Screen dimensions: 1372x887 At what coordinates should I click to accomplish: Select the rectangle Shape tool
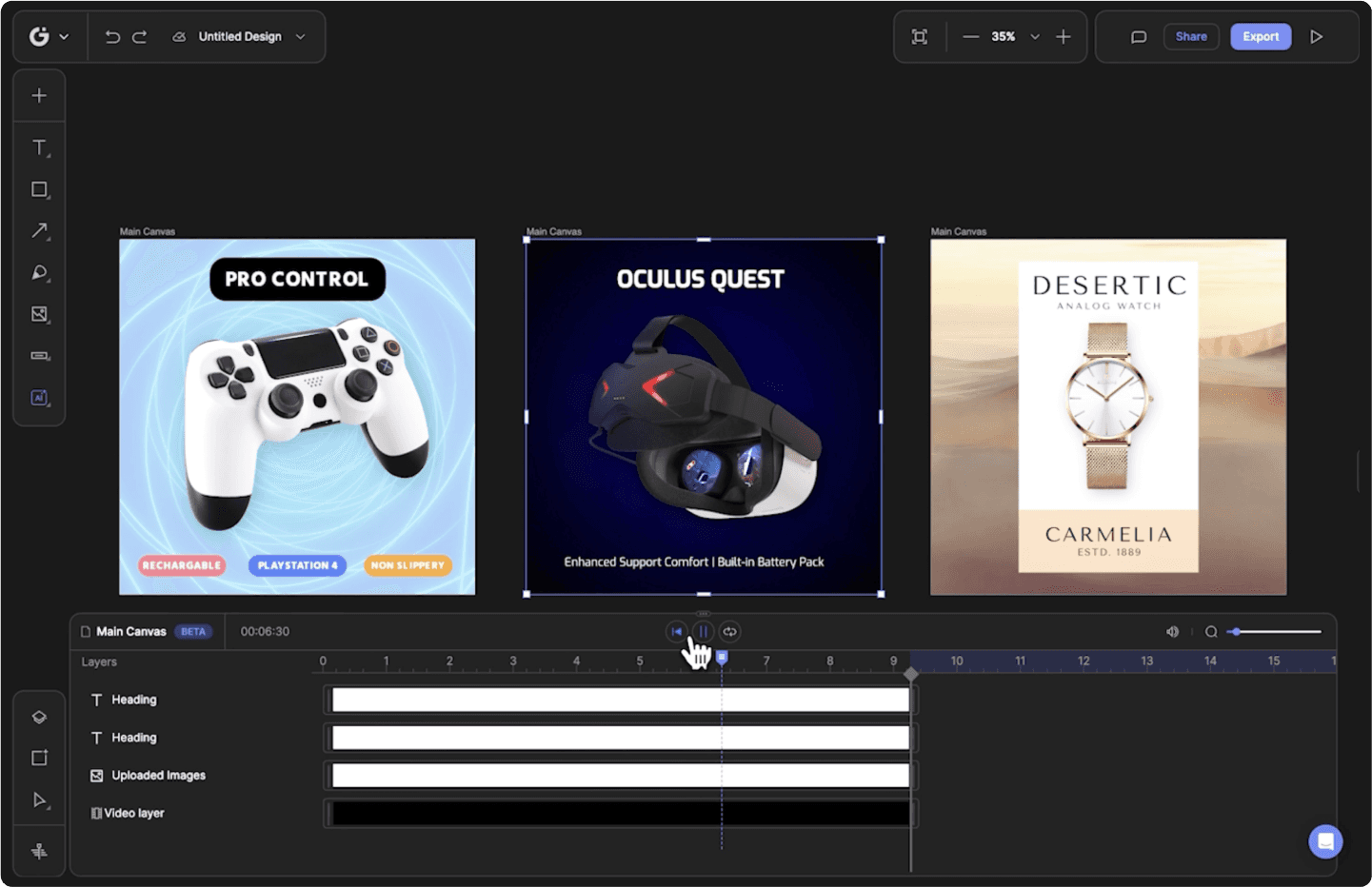tap(39, 189)
